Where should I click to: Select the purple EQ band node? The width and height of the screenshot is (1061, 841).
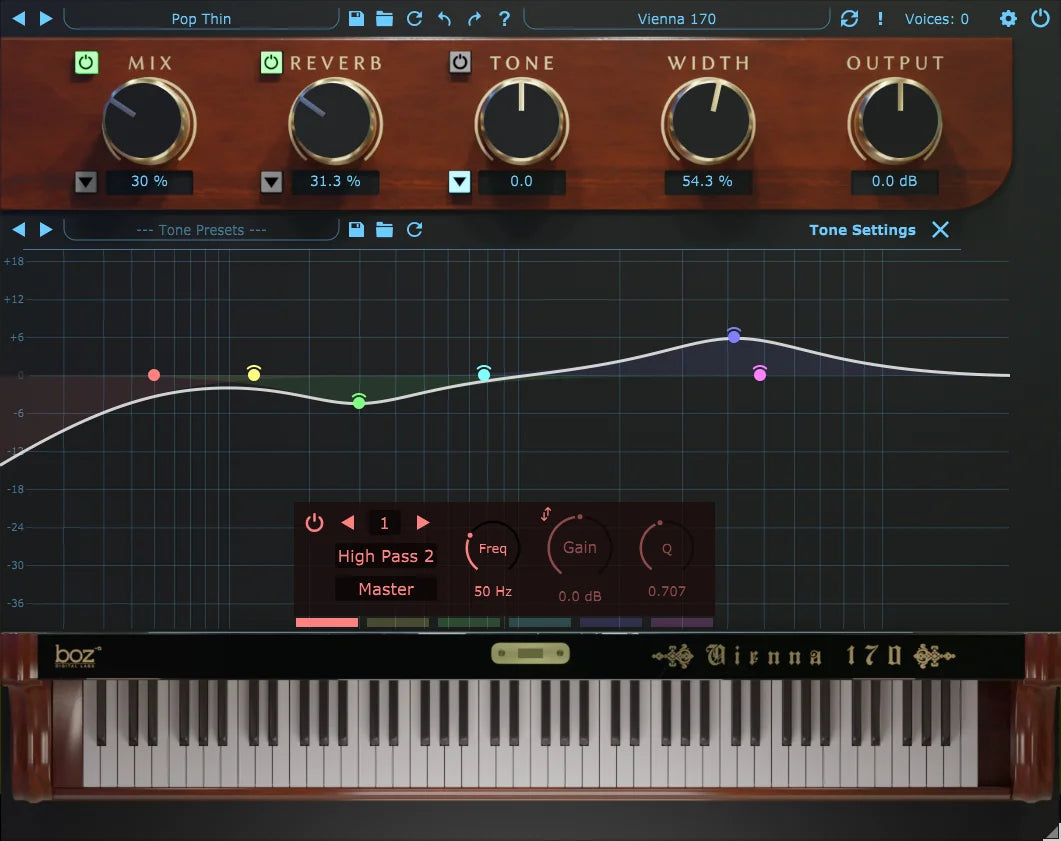[x=734, y=336]
